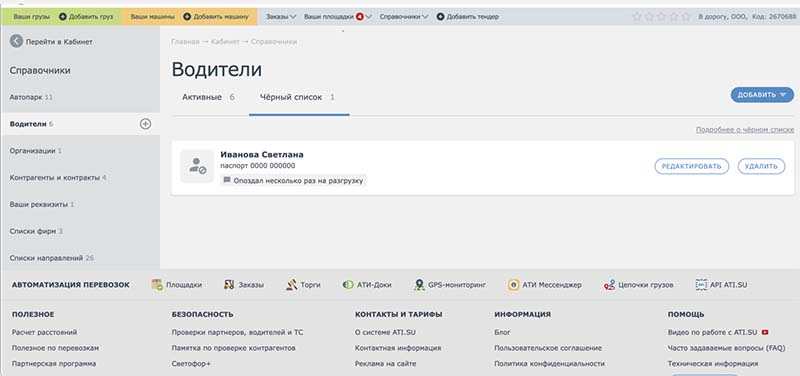Click the driver name Иванова Светлана
The height and width of the screenshot is (376, 800).
(262, 155)
